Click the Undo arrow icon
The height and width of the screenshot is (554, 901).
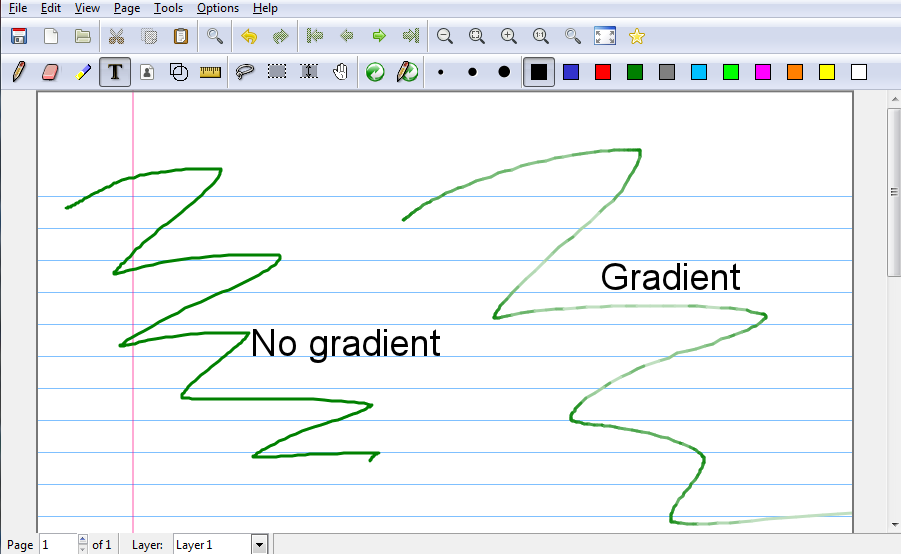point(248,36)
